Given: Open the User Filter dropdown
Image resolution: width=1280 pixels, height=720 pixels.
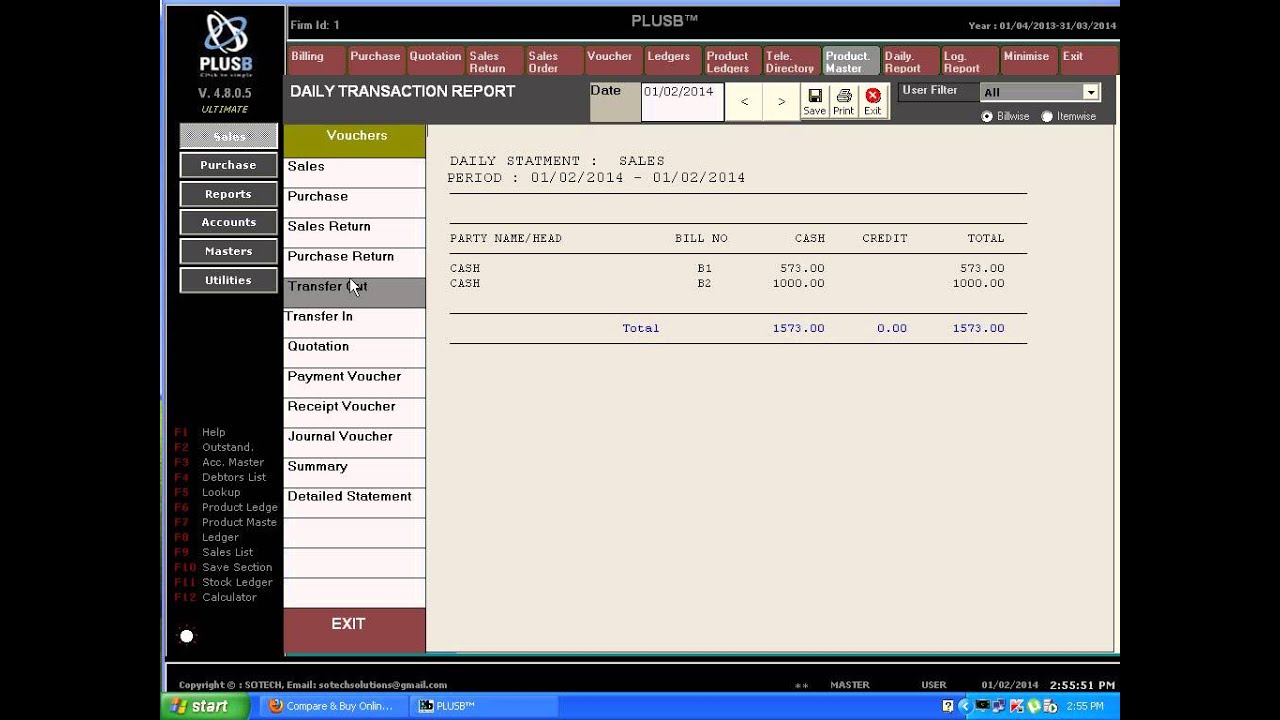Looking at the screenshot, I should tap(1091, 92).
